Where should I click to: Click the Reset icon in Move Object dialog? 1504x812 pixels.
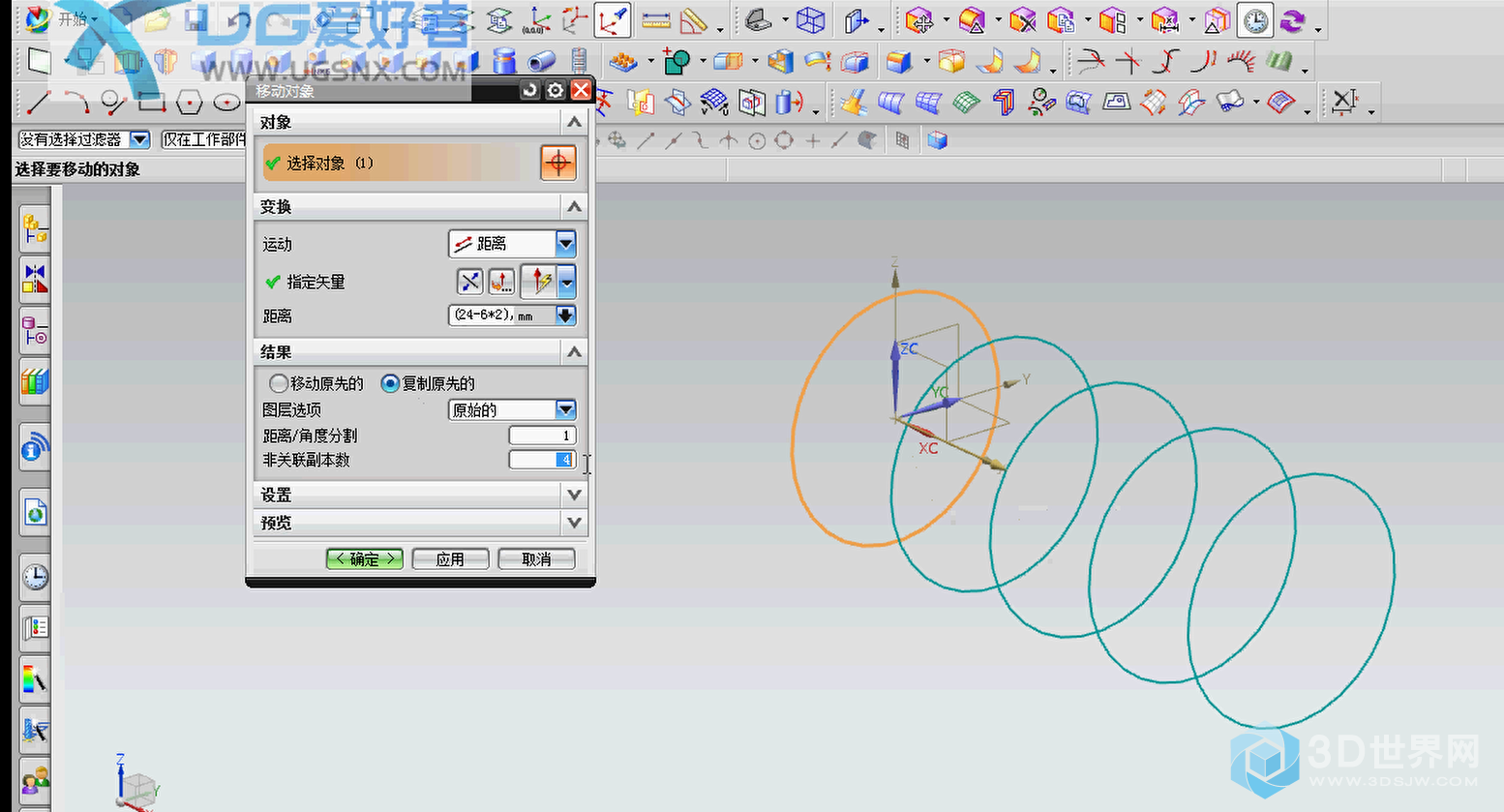pyautogui.click(x=529, y=90)
